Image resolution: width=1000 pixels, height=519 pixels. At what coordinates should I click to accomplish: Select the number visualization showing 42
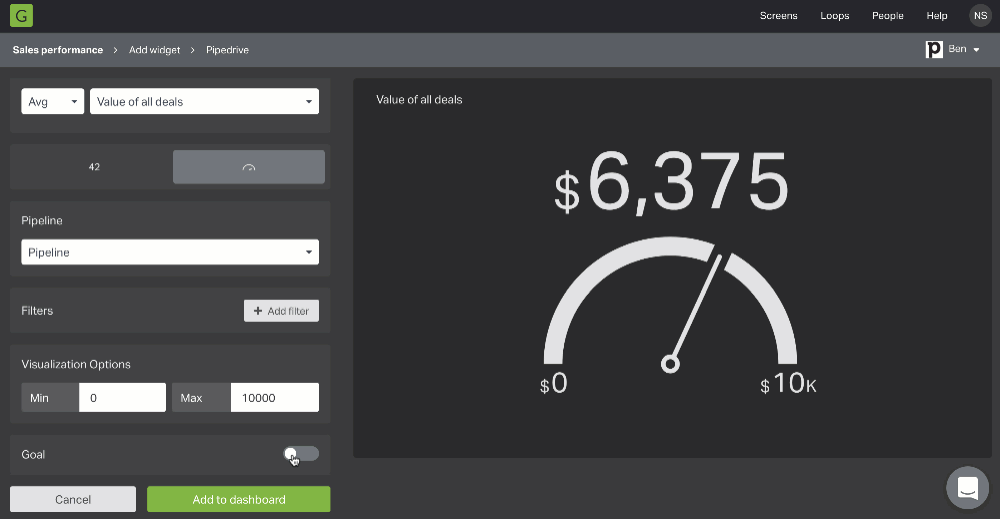(94, 167)
